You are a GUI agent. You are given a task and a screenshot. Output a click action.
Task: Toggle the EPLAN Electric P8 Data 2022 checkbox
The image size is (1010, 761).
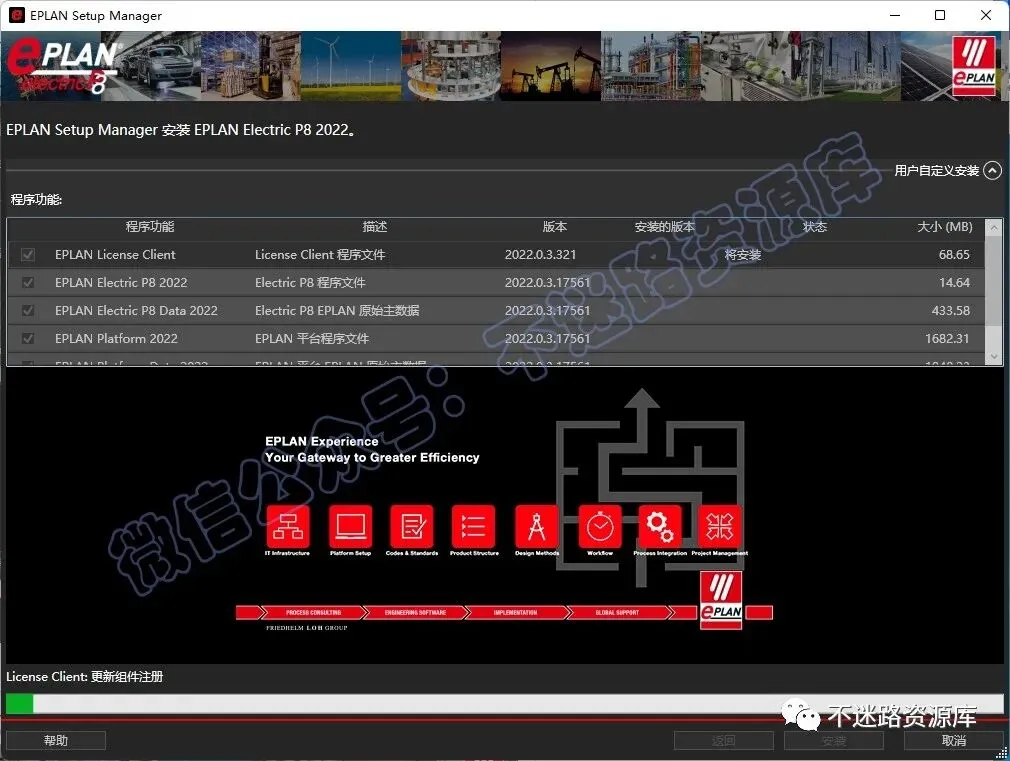pos(28,311)
